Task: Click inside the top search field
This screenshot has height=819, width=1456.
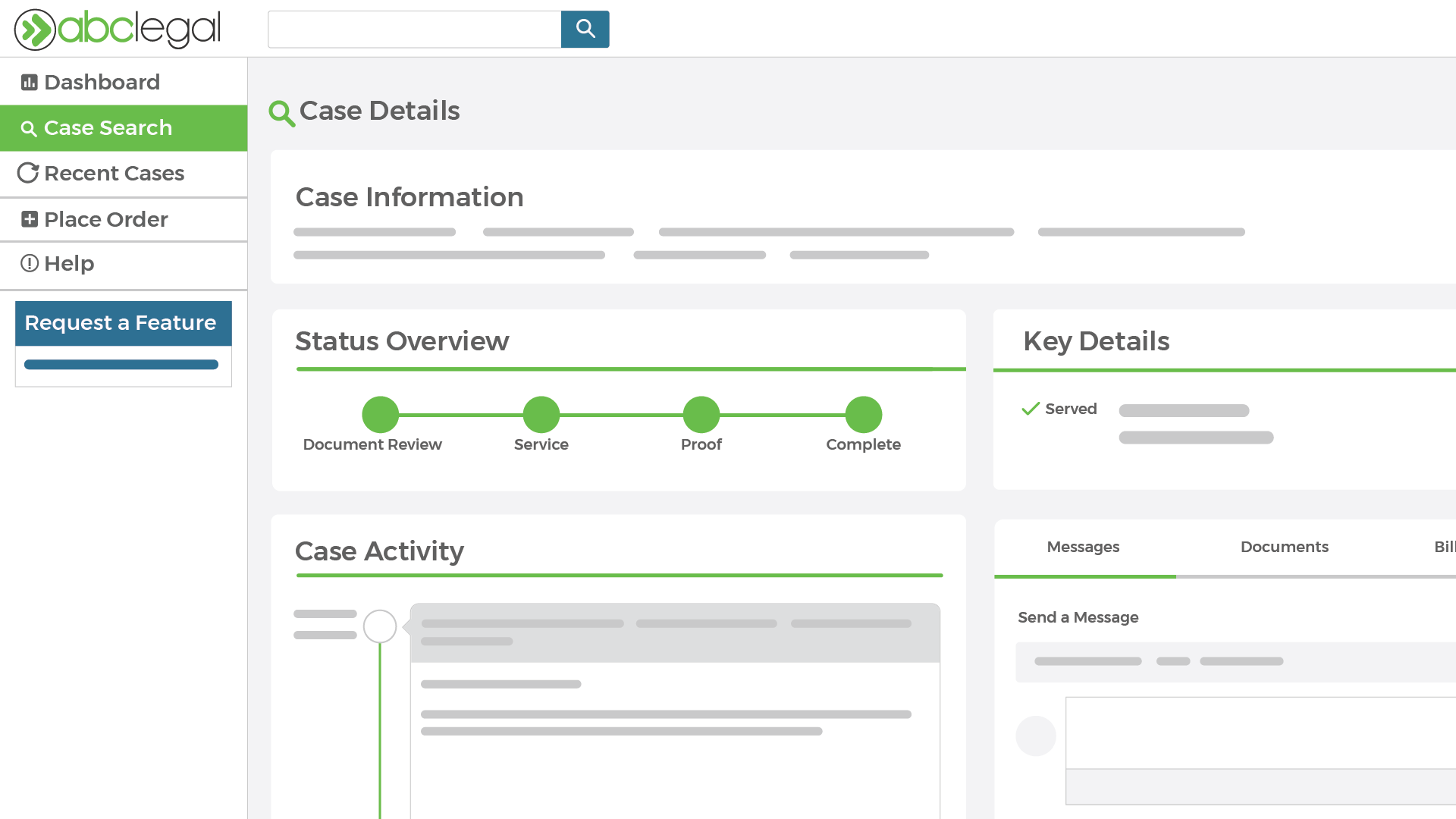Action: tap(413, 29)
